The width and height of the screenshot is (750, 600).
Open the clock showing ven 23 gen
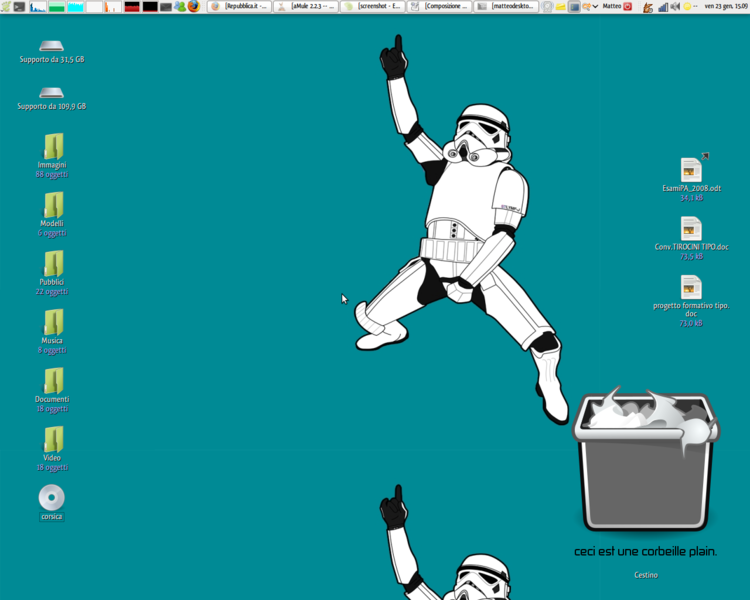click(x=726, y=6)
